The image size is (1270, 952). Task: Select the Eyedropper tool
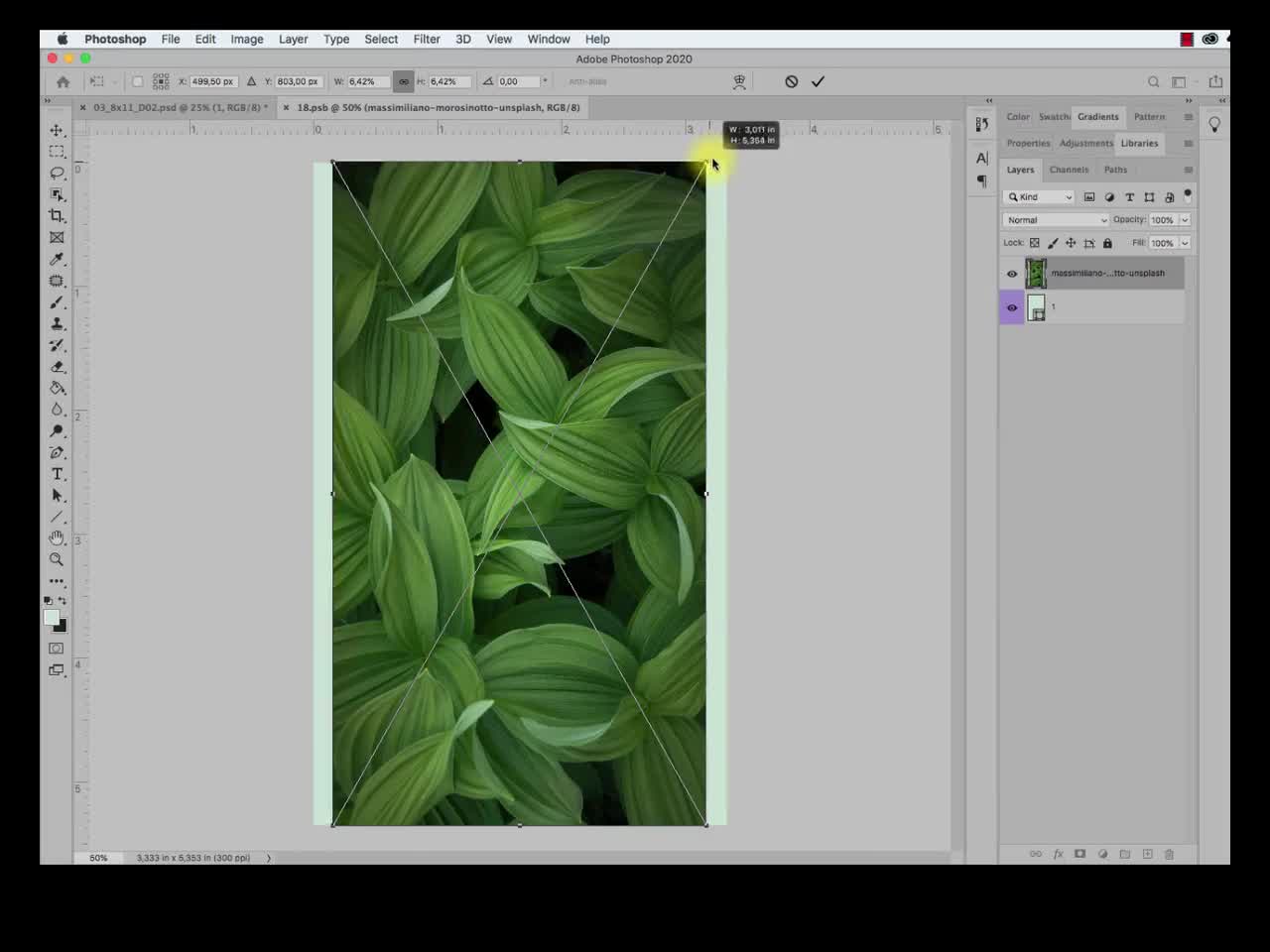(57, 259)
